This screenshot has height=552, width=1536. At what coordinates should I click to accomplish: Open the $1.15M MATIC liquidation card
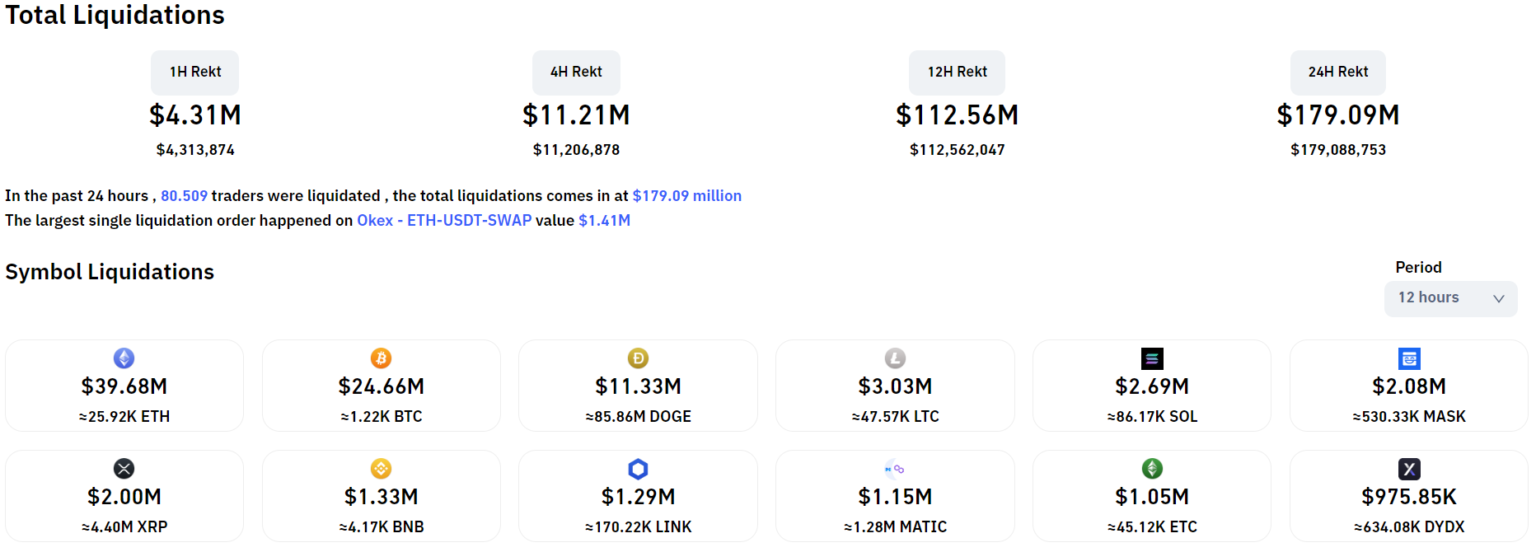point(895,496)
